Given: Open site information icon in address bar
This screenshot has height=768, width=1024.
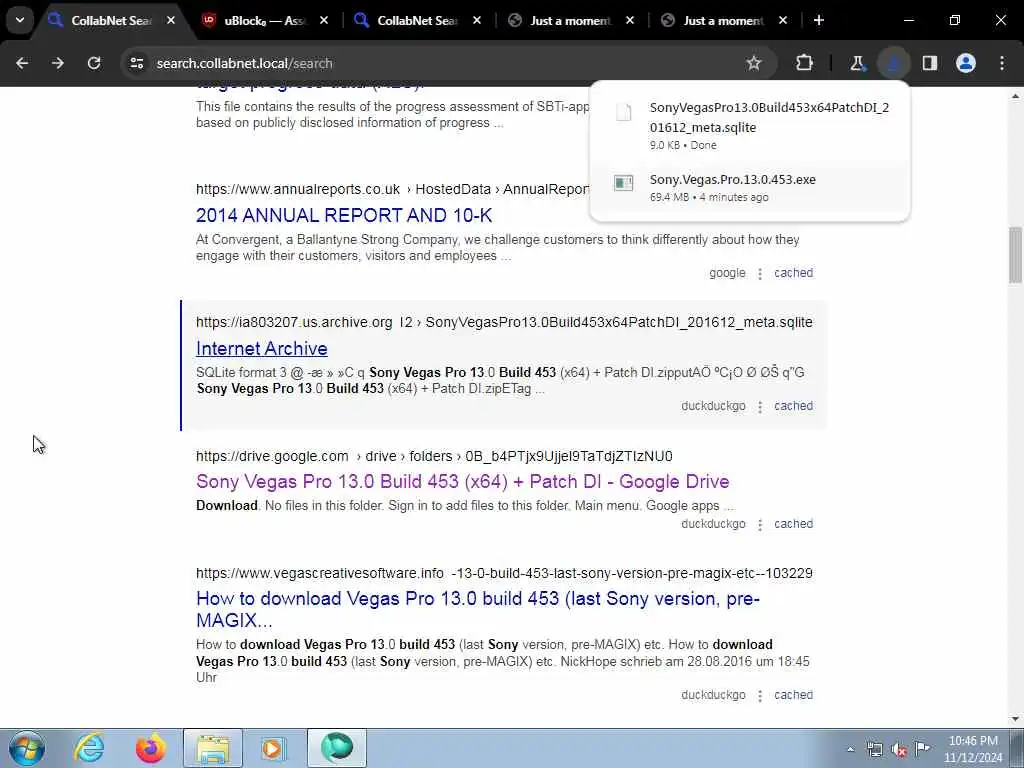Looking at the screenshot, I should point(136,63).
